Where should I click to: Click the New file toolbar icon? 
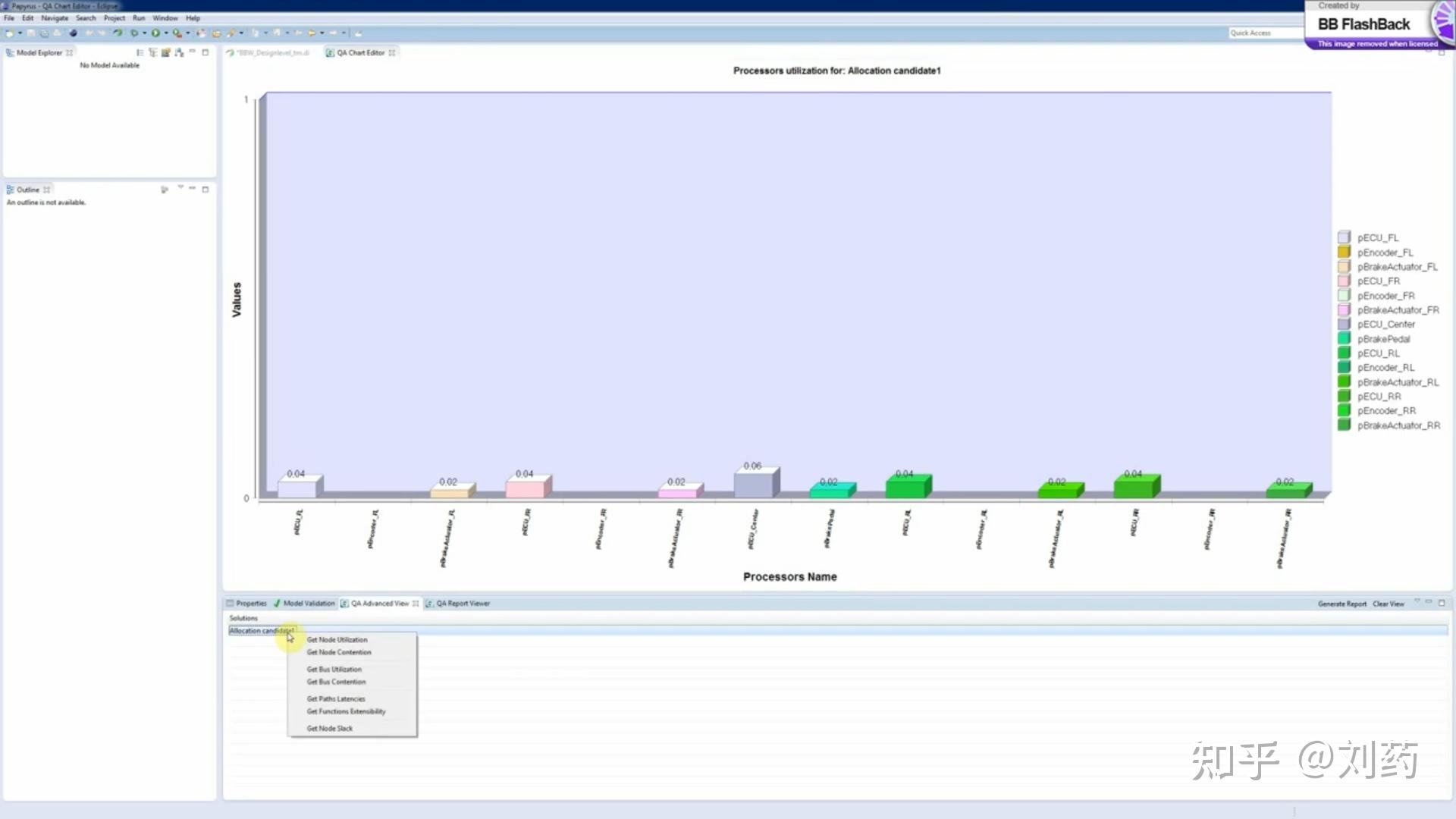9,33
